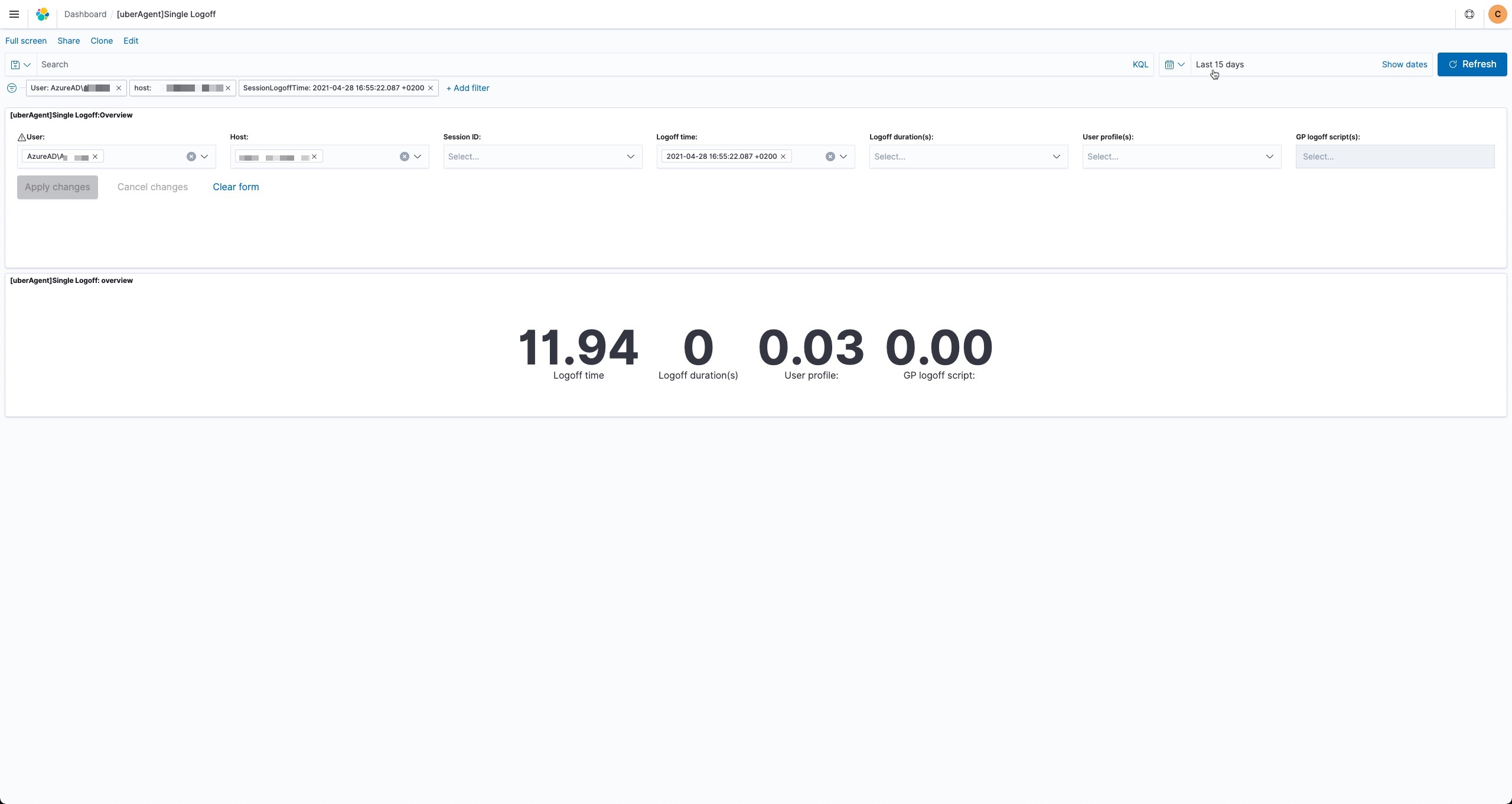Open the user avatar menu
The width and height of the screenshot is (1512, 804).
coord(1497,14)
